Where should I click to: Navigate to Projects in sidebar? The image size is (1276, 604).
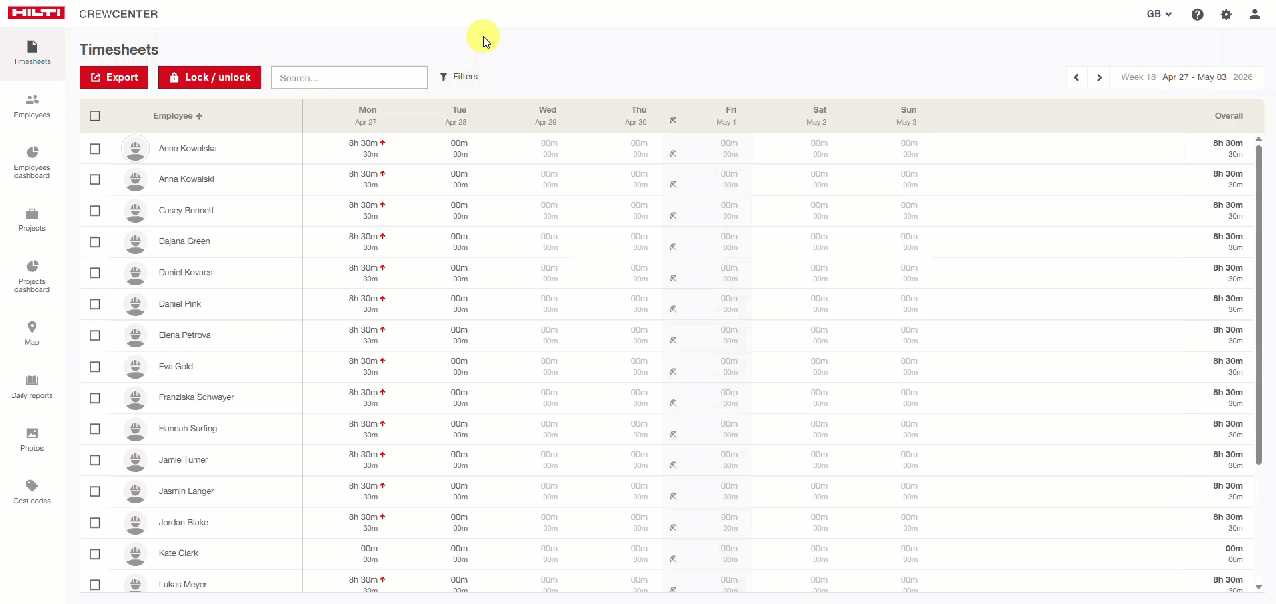32,219
